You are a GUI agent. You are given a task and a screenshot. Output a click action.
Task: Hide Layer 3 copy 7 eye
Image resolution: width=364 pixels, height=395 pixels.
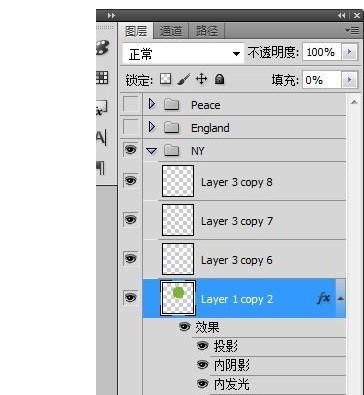point(131,219)
